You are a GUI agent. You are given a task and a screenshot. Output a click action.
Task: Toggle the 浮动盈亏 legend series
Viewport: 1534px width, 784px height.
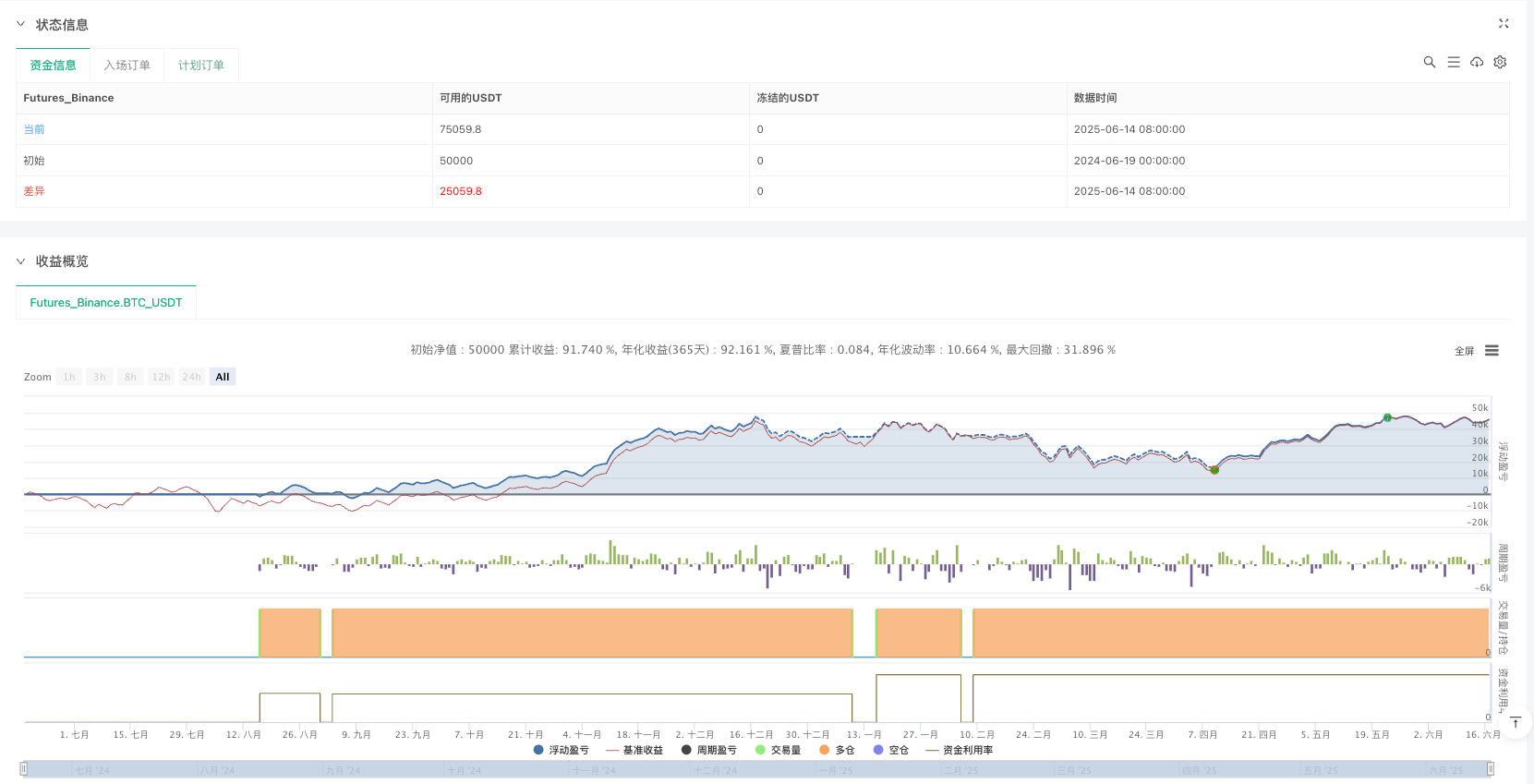tap(562, 750)
